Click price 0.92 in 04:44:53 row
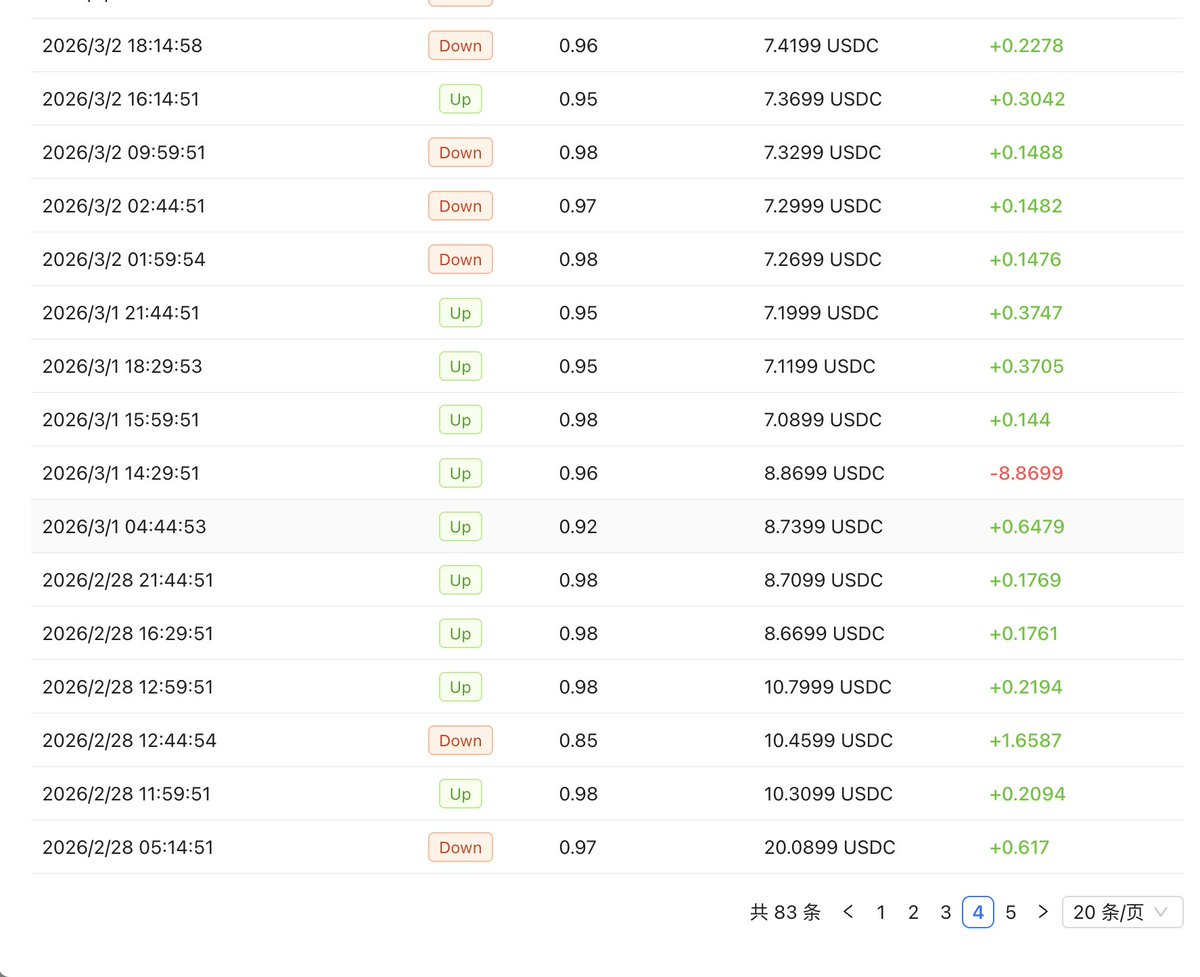Screen dimensions: 1200x977 point(578,526)
